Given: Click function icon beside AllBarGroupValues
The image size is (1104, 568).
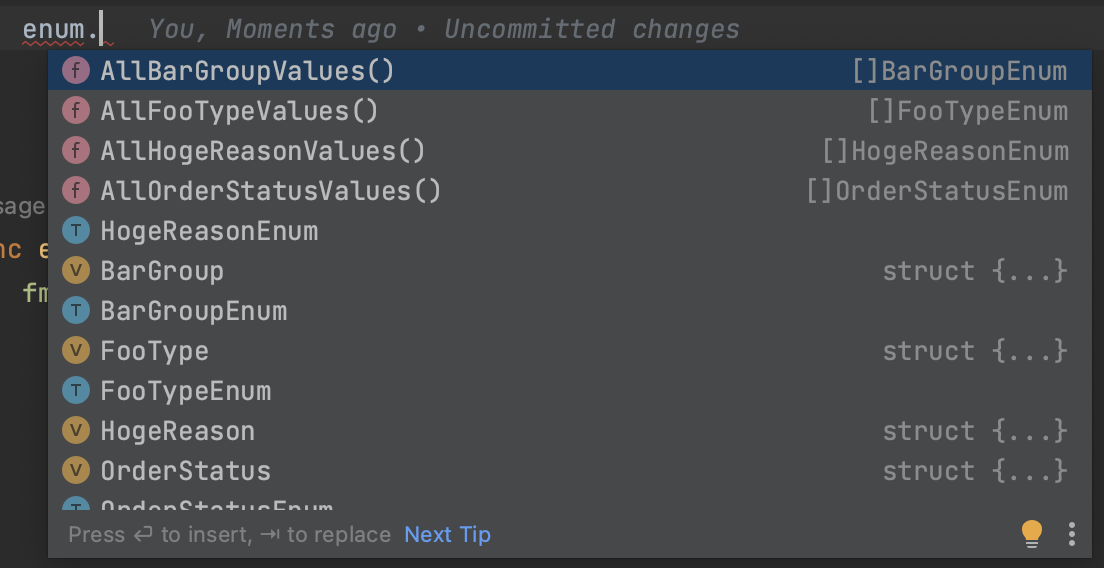Looking at the screenshot, I should [x=76, y=71].
